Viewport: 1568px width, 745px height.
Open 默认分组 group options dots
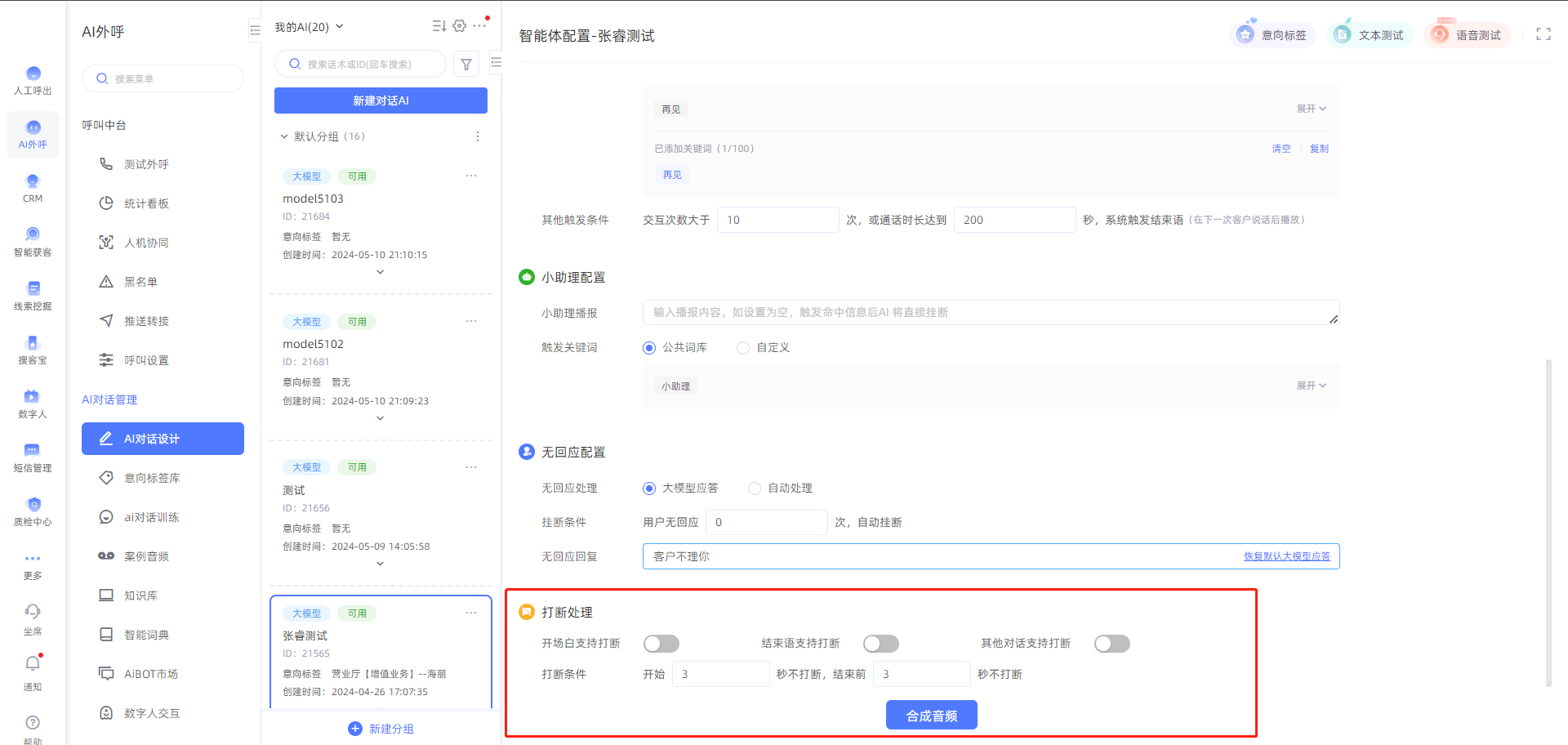tap(478, 136)
